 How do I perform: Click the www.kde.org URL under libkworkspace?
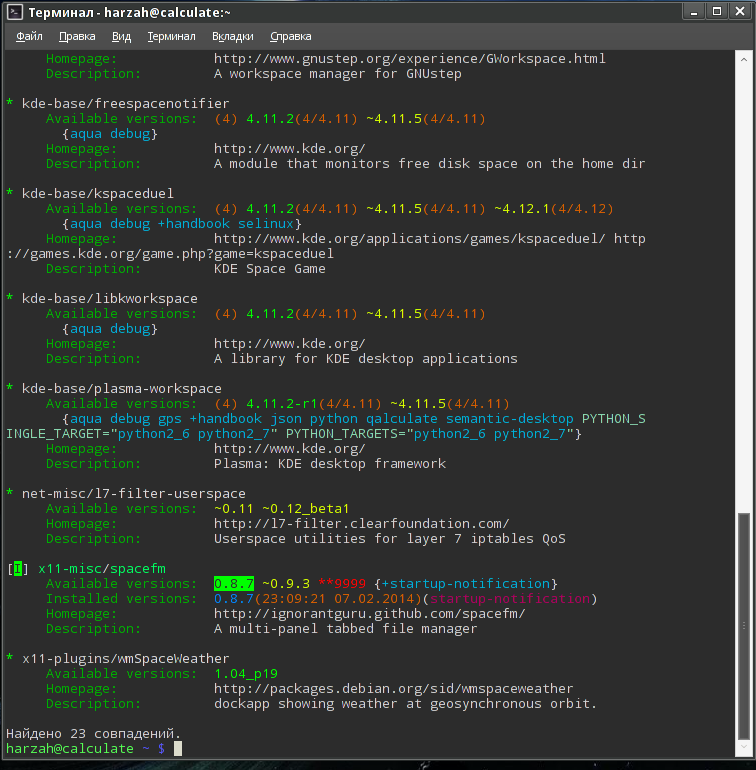pyautogui.click(x=289, y=344)
